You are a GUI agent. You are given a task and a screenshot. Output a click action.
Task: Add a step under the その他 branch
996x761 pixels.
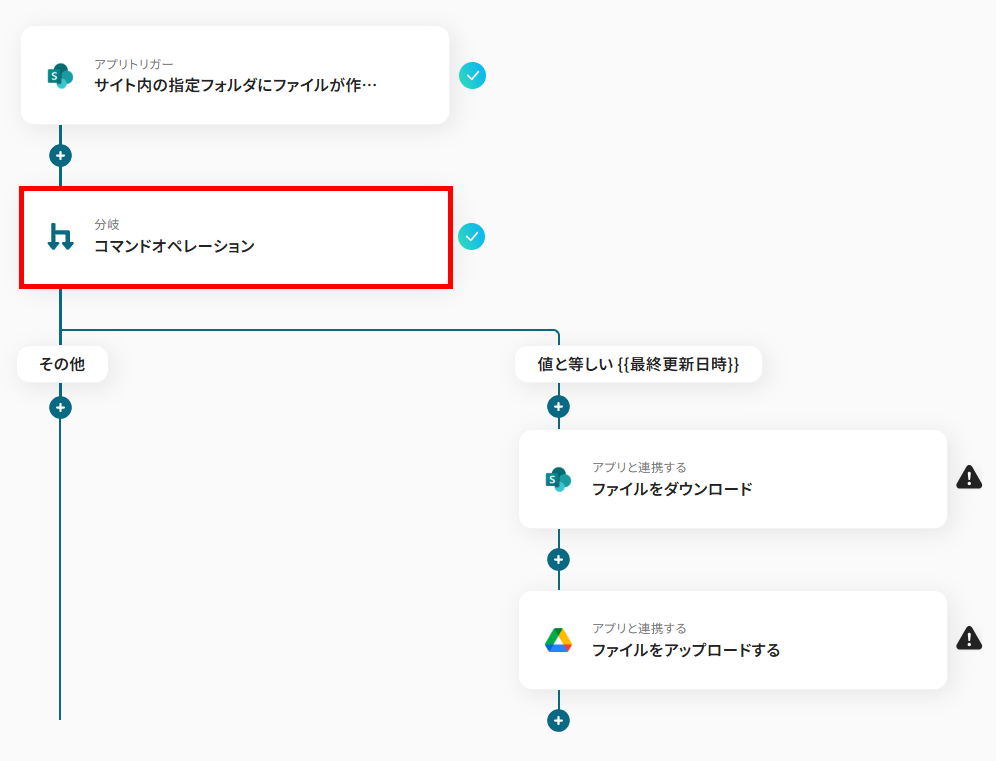[x=60, y=408]
